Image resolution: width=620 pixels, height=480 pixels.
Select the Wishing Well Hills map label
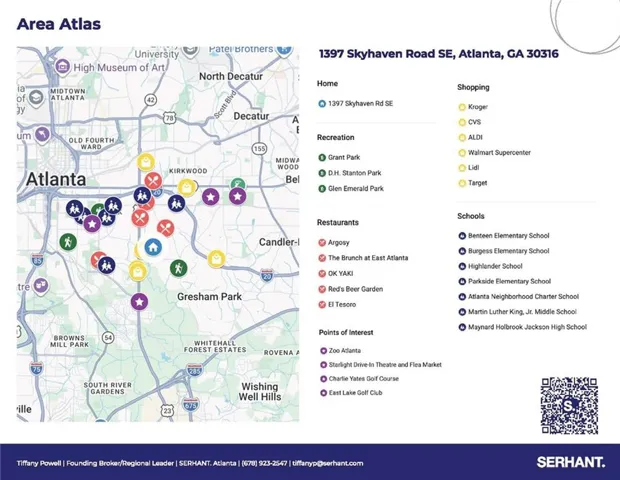260,391
